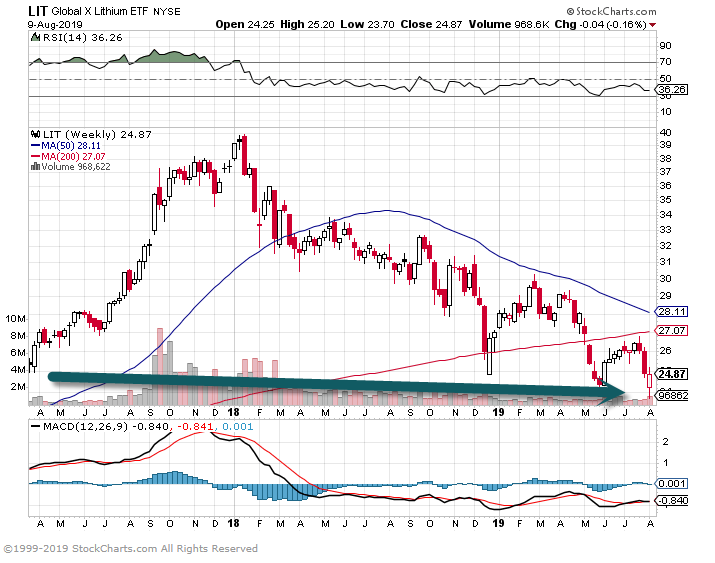Click the Chg -0.04 (-0.16%) value
The width and height of the screenshot is (715, 563).
point(601,25)
